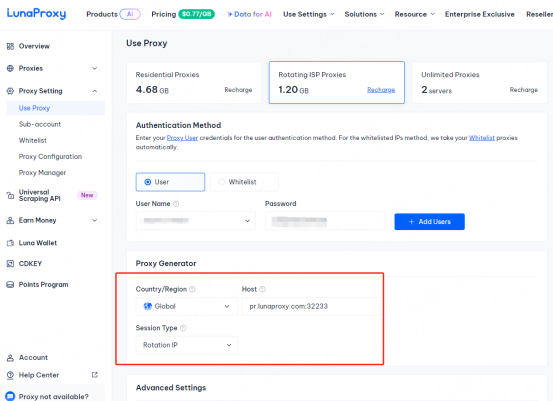Screen dimensions: 553x401
Task: Click the New badge beside Universal Scraping API
Action: (x=87, y=195)
